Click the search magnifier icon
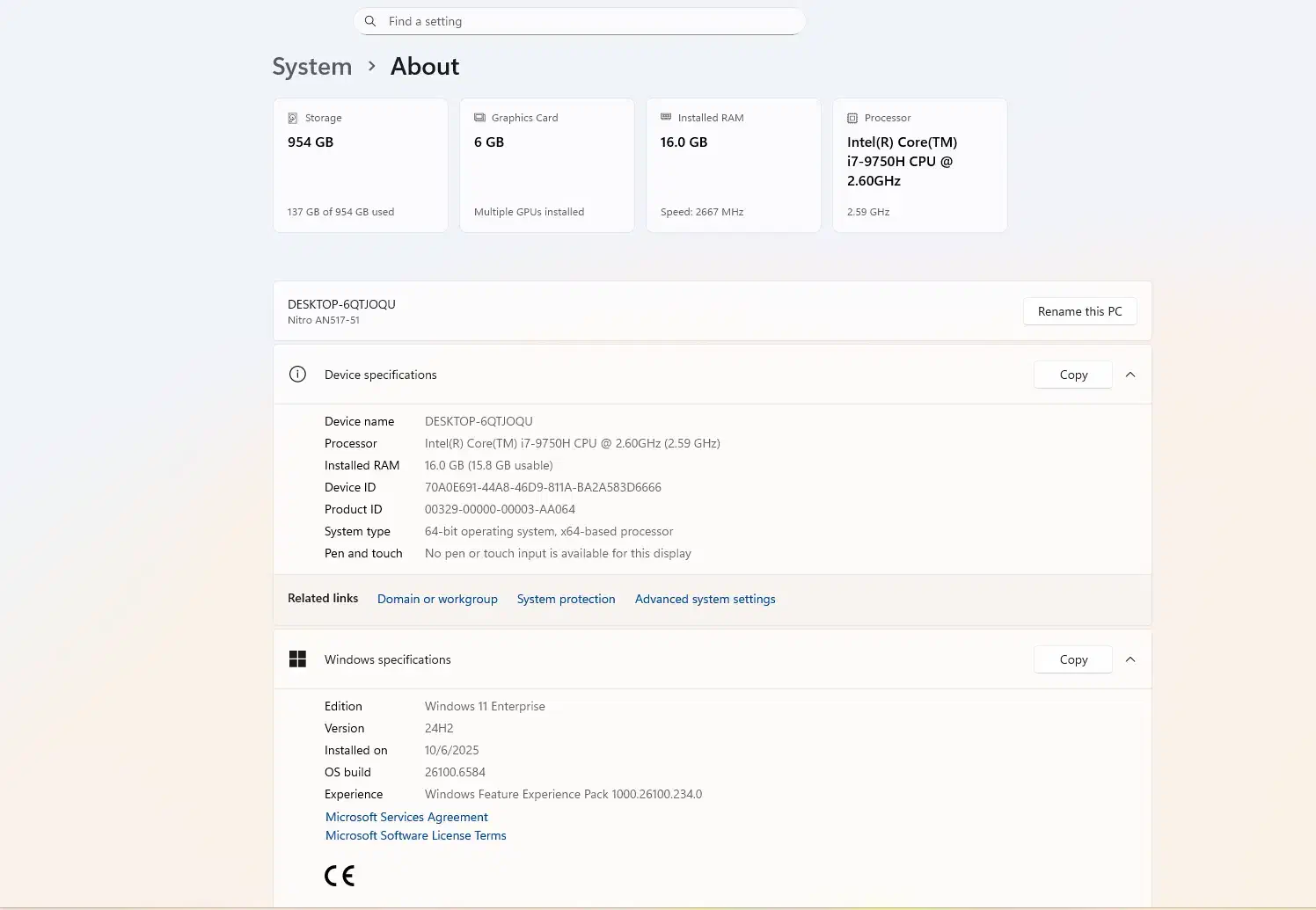The width and height of the screenshot is (1316, 910). 370,21
